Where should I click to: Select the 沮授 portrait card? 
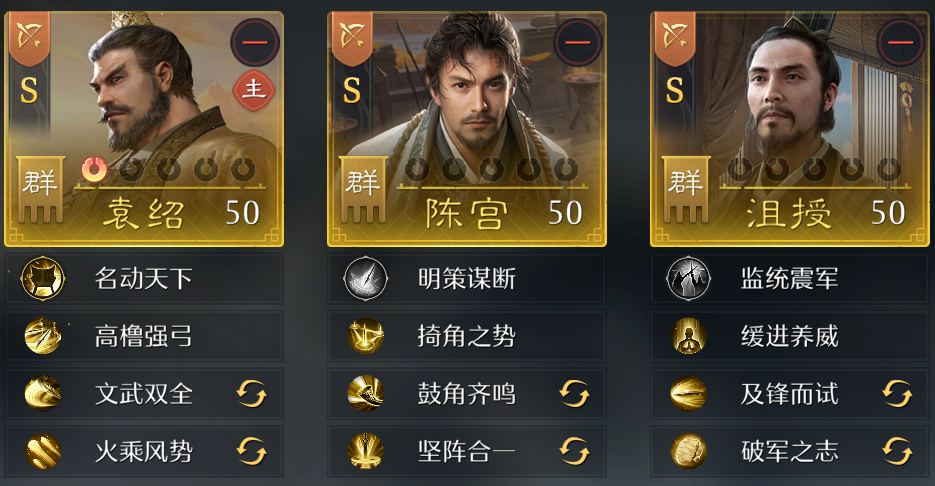(x=790, y=129)
